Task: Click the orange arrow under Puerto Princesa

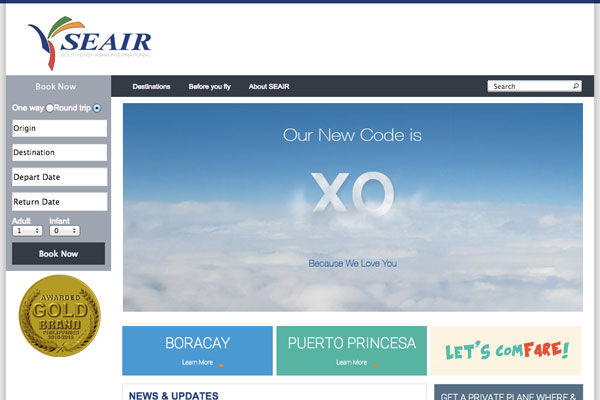Action: (375, 365)
